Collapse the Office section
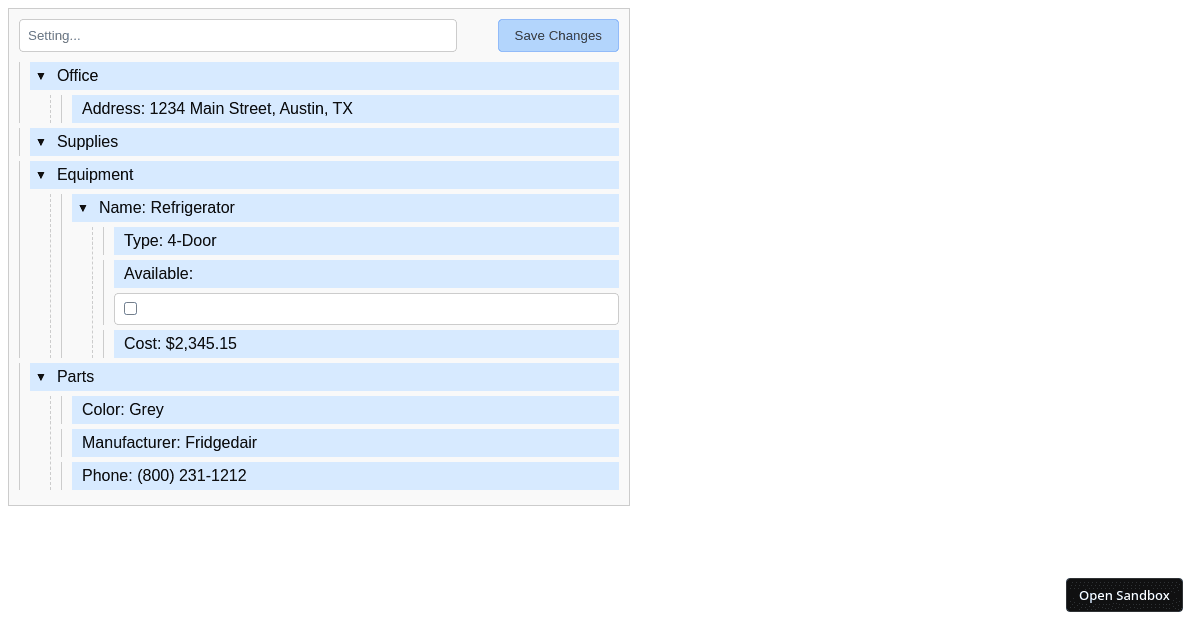 coord(41,76)
